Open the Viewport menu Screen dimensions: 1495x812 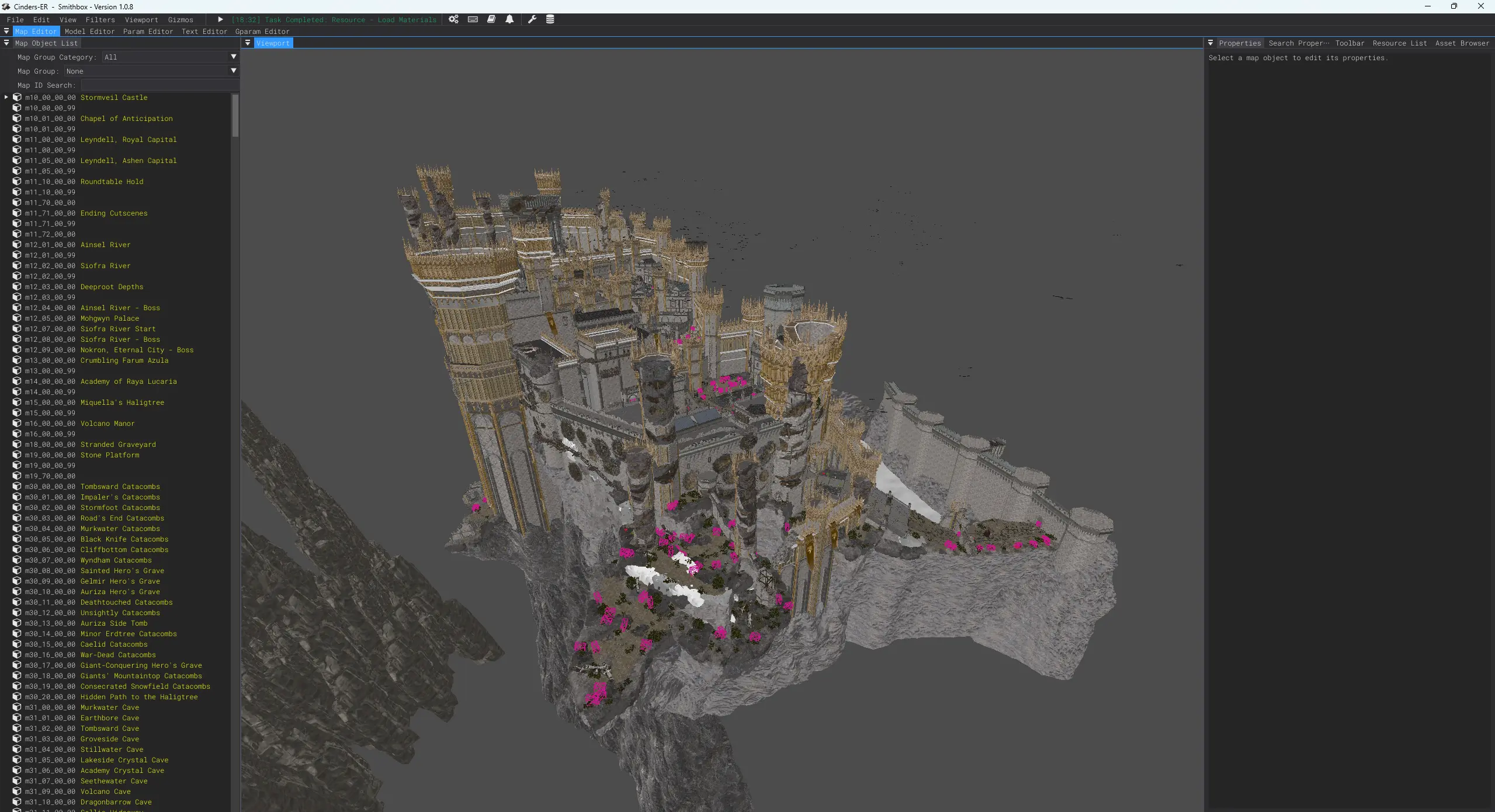point(141,20)
